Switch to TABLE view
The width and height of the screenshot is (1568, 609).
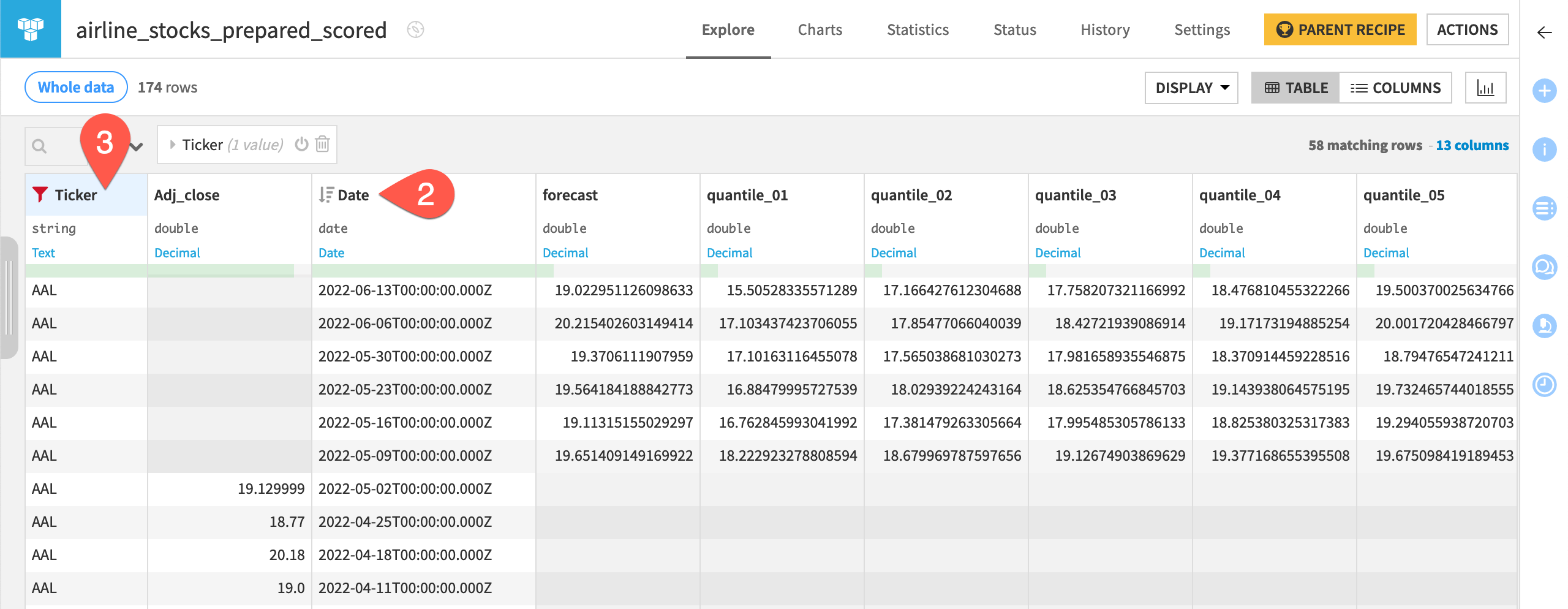point(1295,88)
